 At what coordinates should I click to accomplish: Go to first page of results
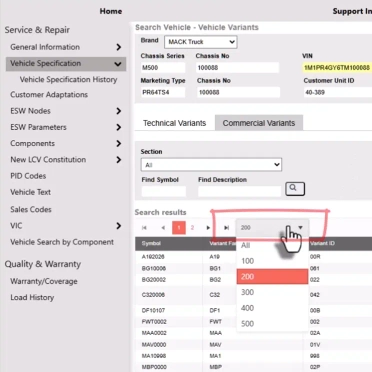[144, 228]
